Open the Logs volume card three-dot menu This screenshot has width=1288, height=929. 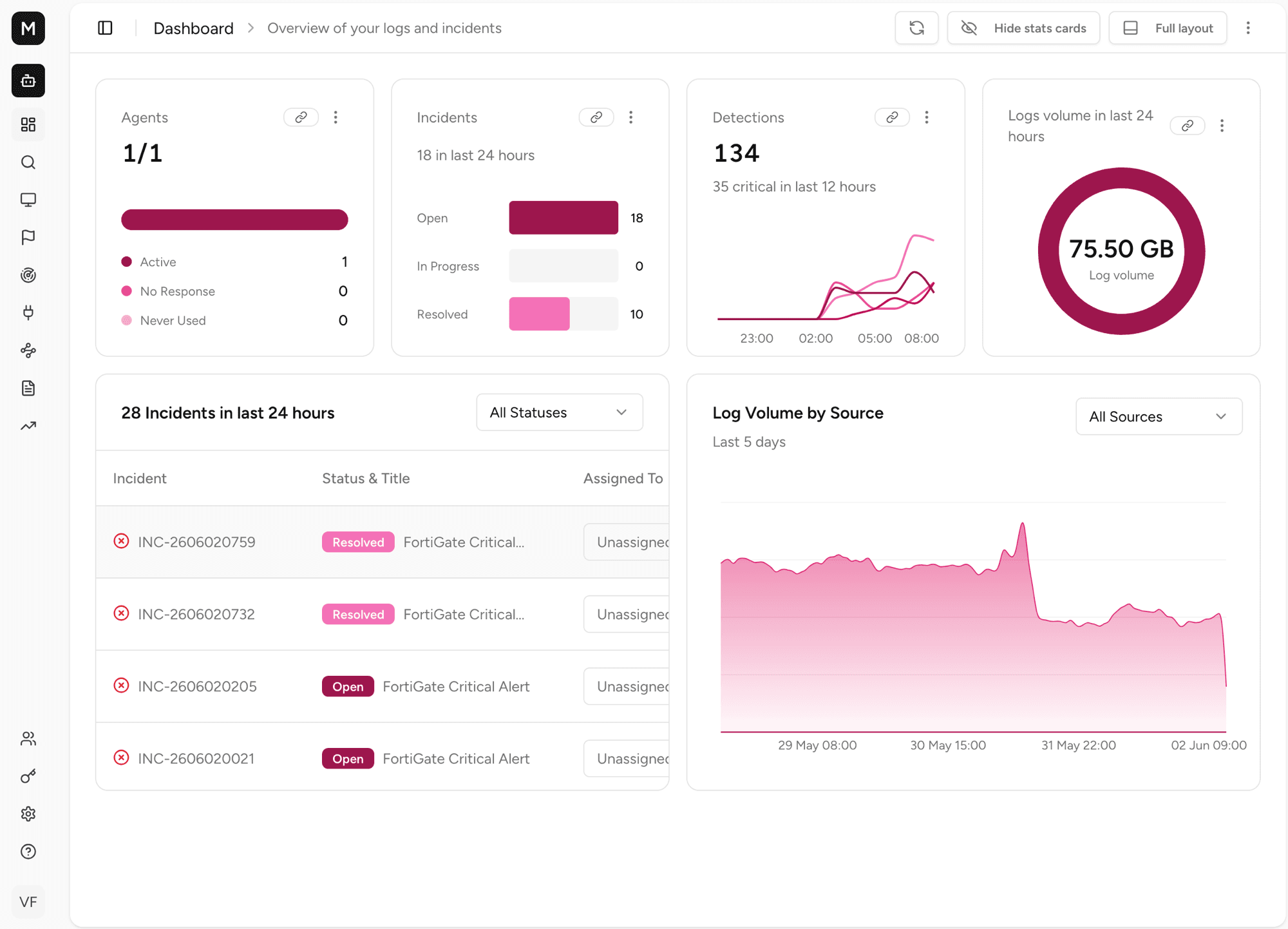click(1222, 126)
